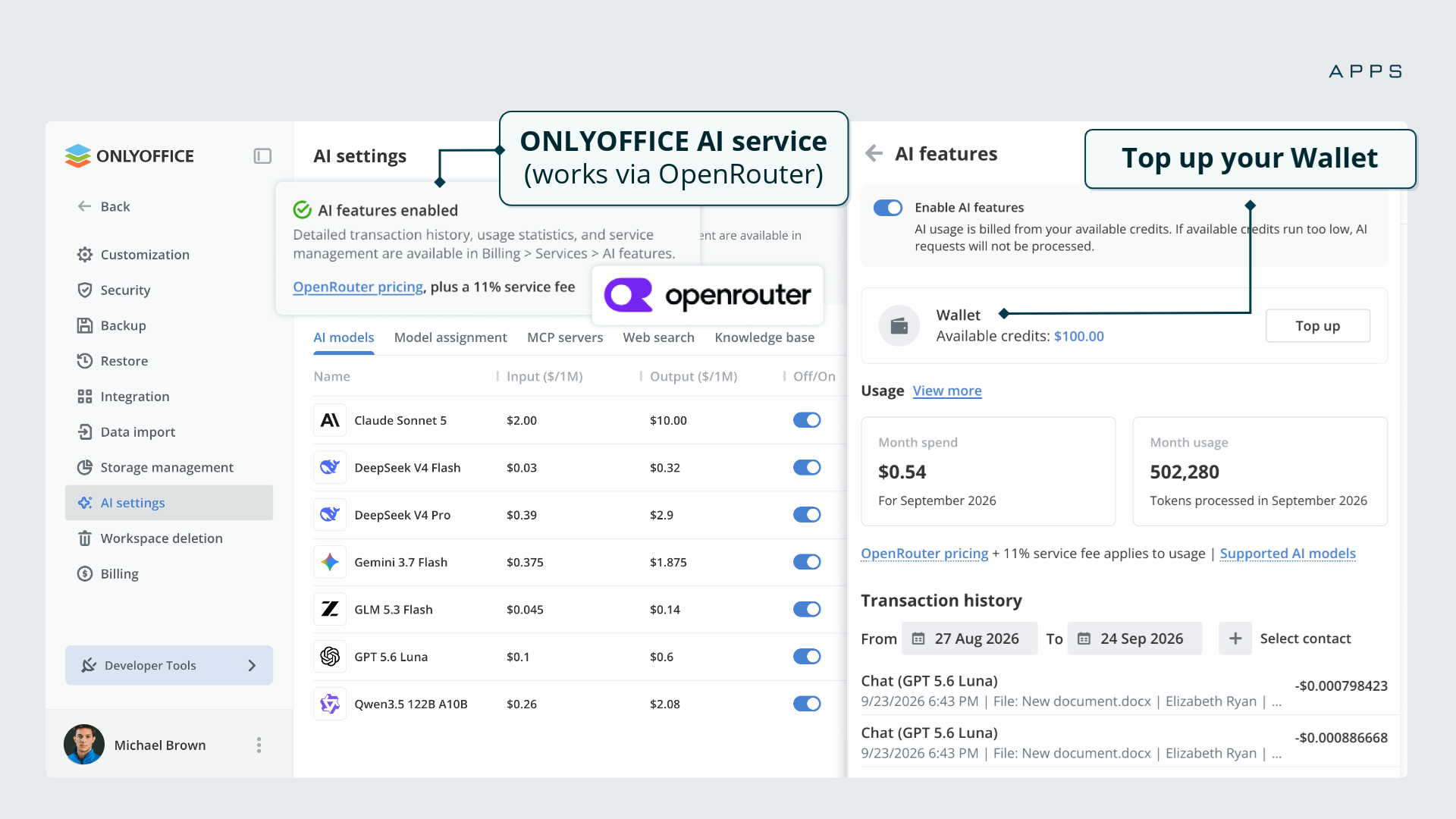Open the Knowledge base tab
The height and width of the screenshot is (819, 1456).
point(764,337)
